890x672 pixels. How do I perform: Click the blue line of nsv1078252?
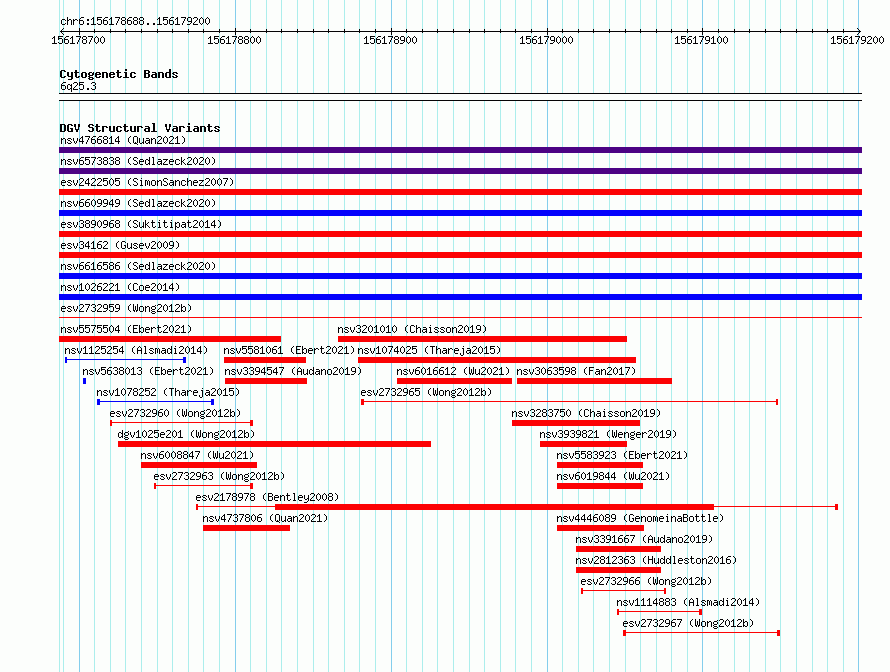tap(156, 402)
